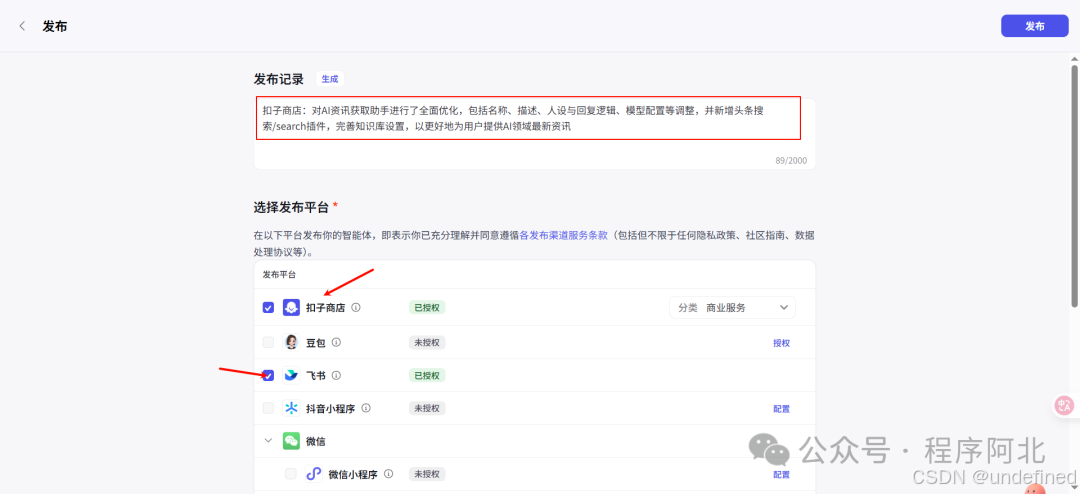Go back with the left arrow icon
Image resolution: width=1080 pixels, height=494 pixels.
[23, 26]
